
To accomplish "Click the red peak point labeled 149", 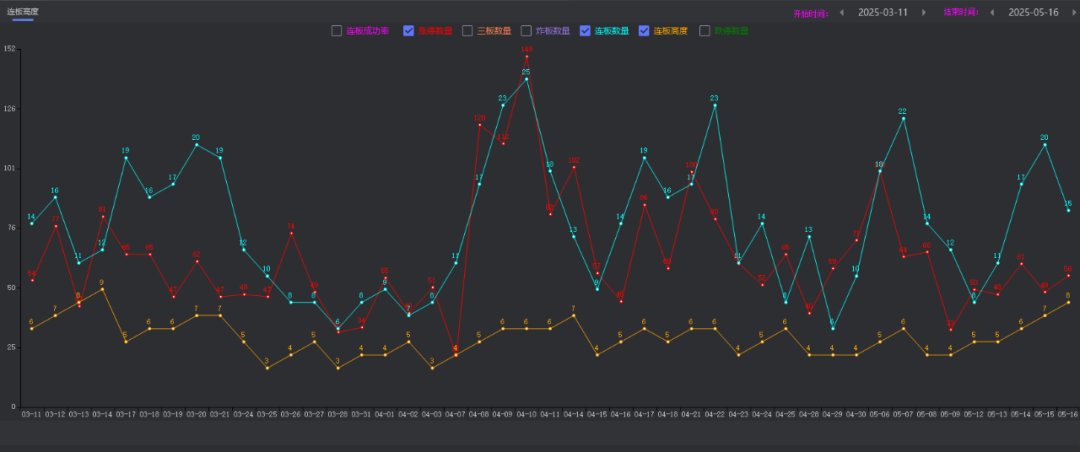I will click(526, 56).
